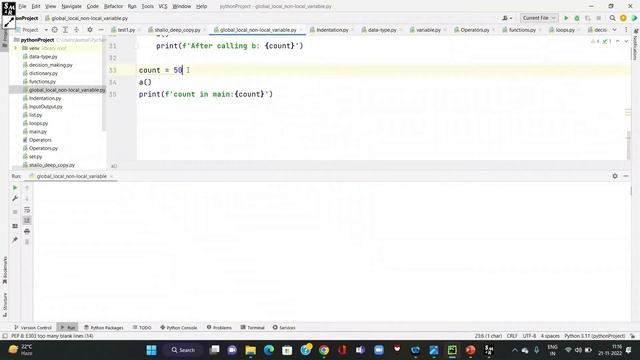The height and width of the screenshot is (360, 640).
Task: Expand the venv folder
Action: point(16,48)
